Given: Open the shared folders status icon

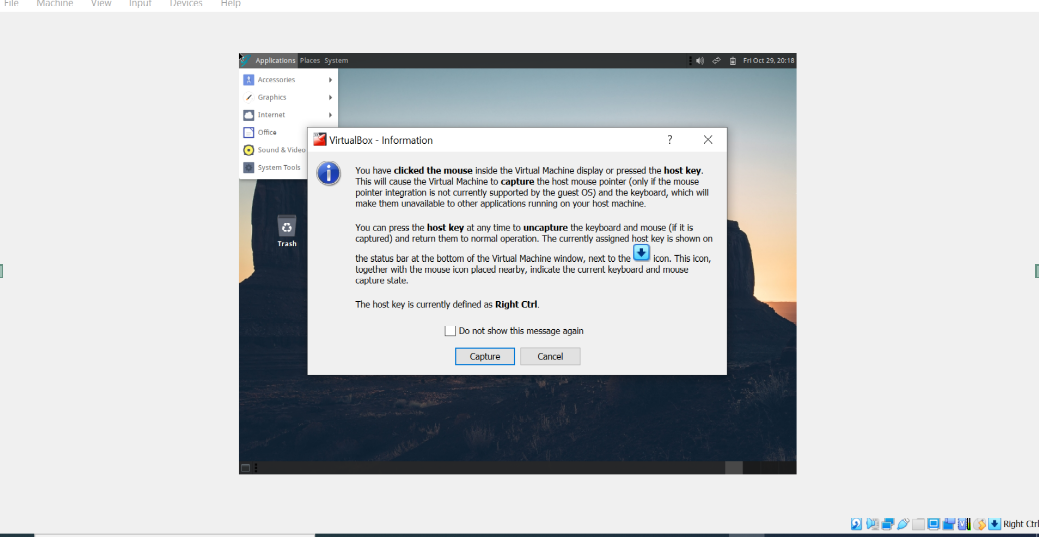Looking at the screenshot, I should 918,524.
